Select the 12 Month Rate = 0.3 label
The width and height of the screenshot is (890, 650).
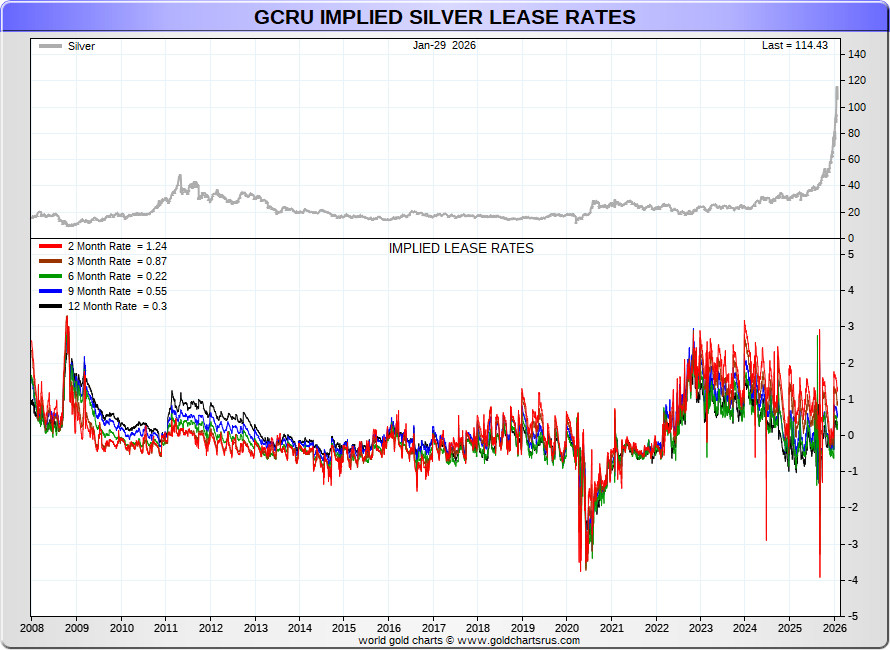[117, 307]
